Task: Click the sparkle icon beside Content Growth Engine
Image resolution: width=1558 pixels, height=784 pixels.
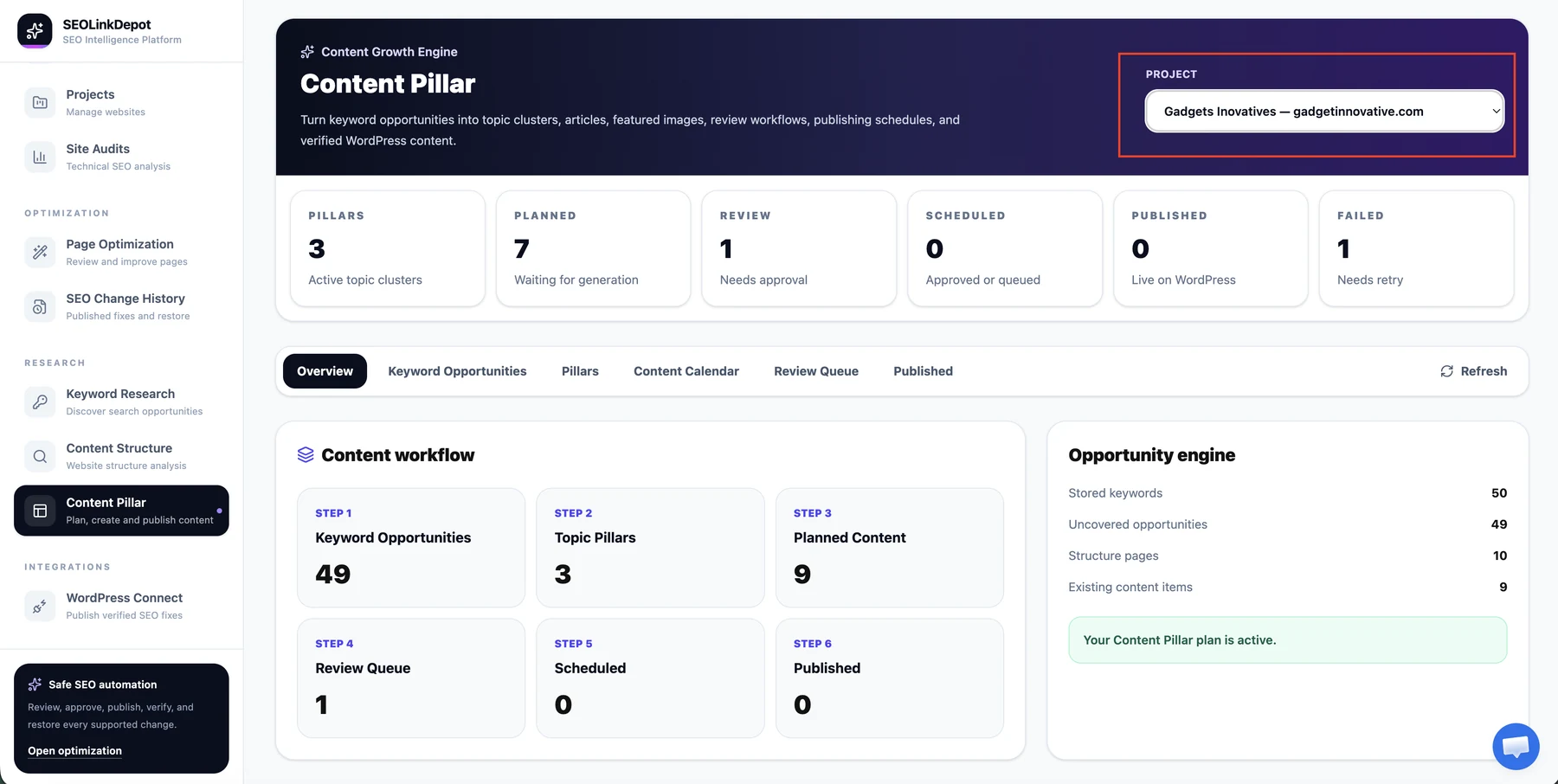Action: 307,52
